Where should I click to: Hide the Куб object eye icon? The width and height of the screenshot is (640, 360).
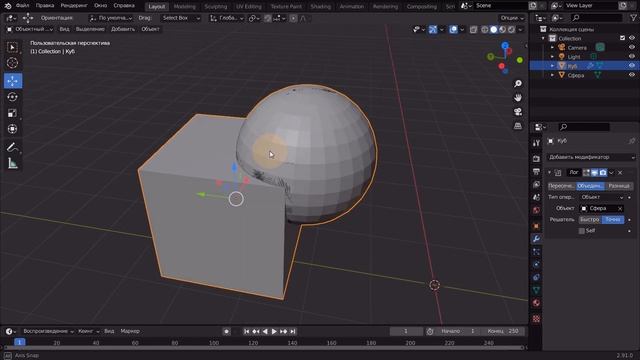coord(632,66)
